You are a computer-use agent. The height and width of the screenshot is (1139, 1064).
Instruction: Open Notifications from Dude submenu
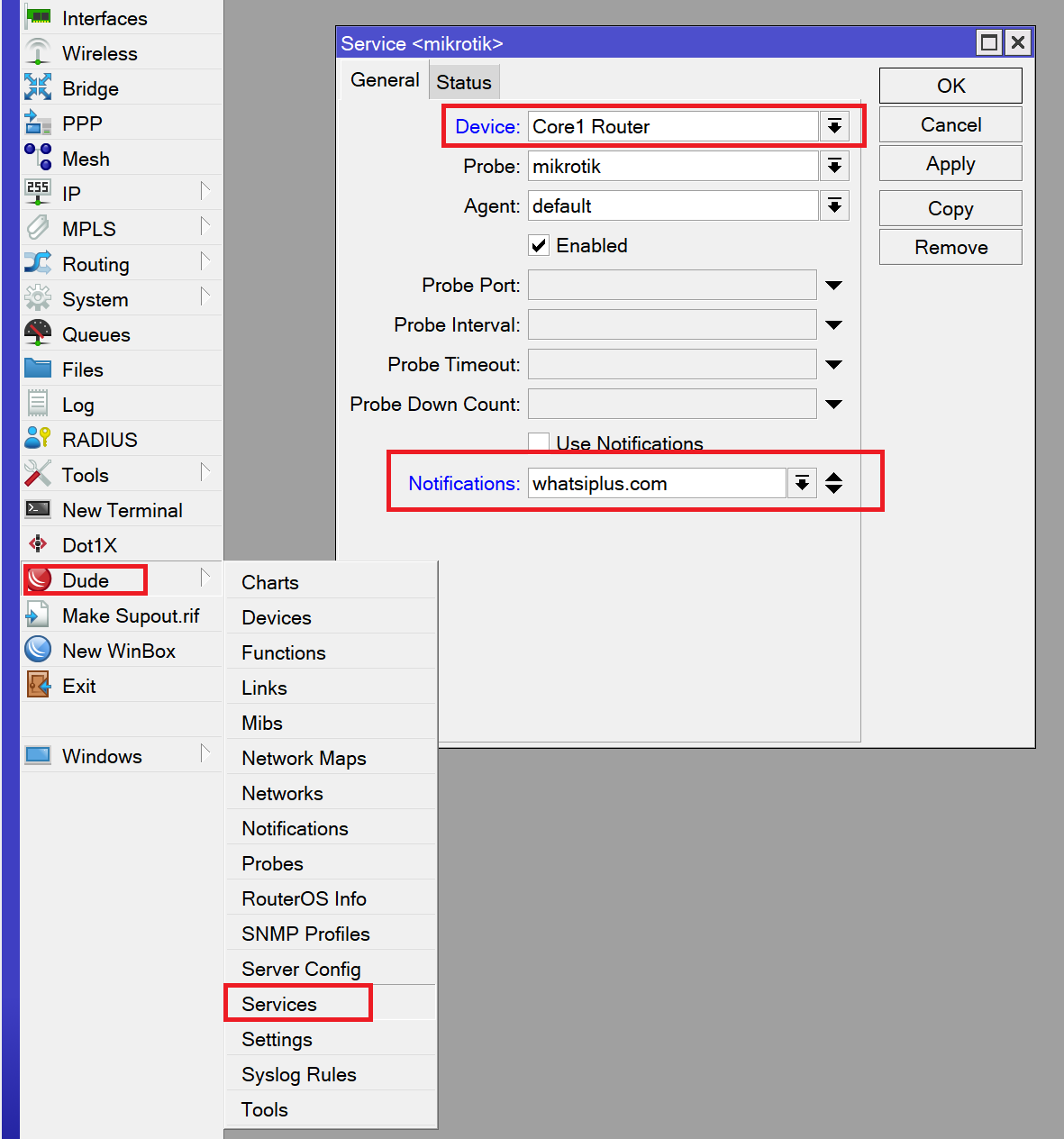[331, 828]
